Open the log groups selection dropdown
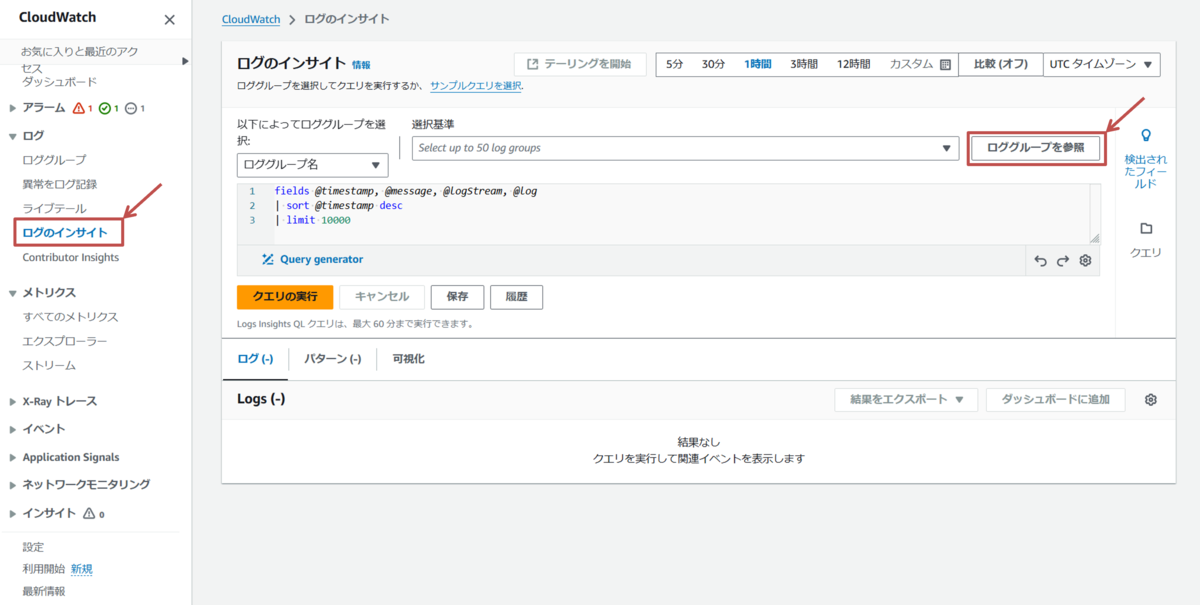1200x605 pixels. pyautogui.click(x=685, y=148)
